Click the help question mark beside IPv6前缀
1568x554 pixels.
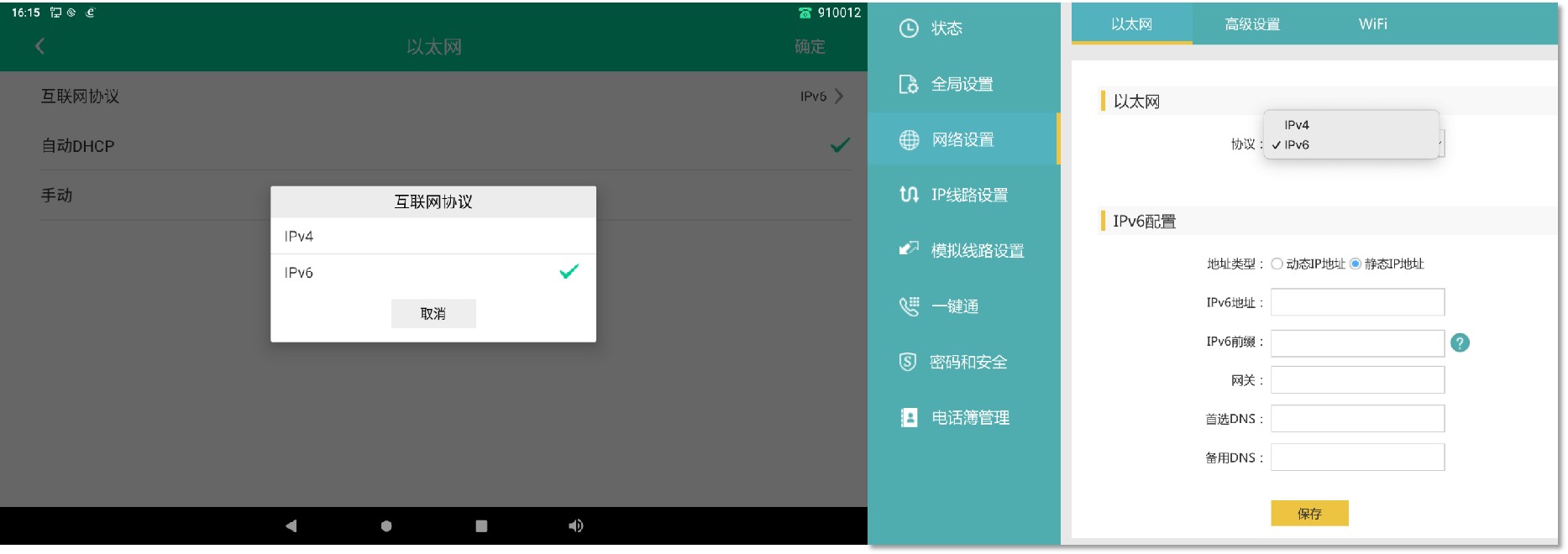1460,342
